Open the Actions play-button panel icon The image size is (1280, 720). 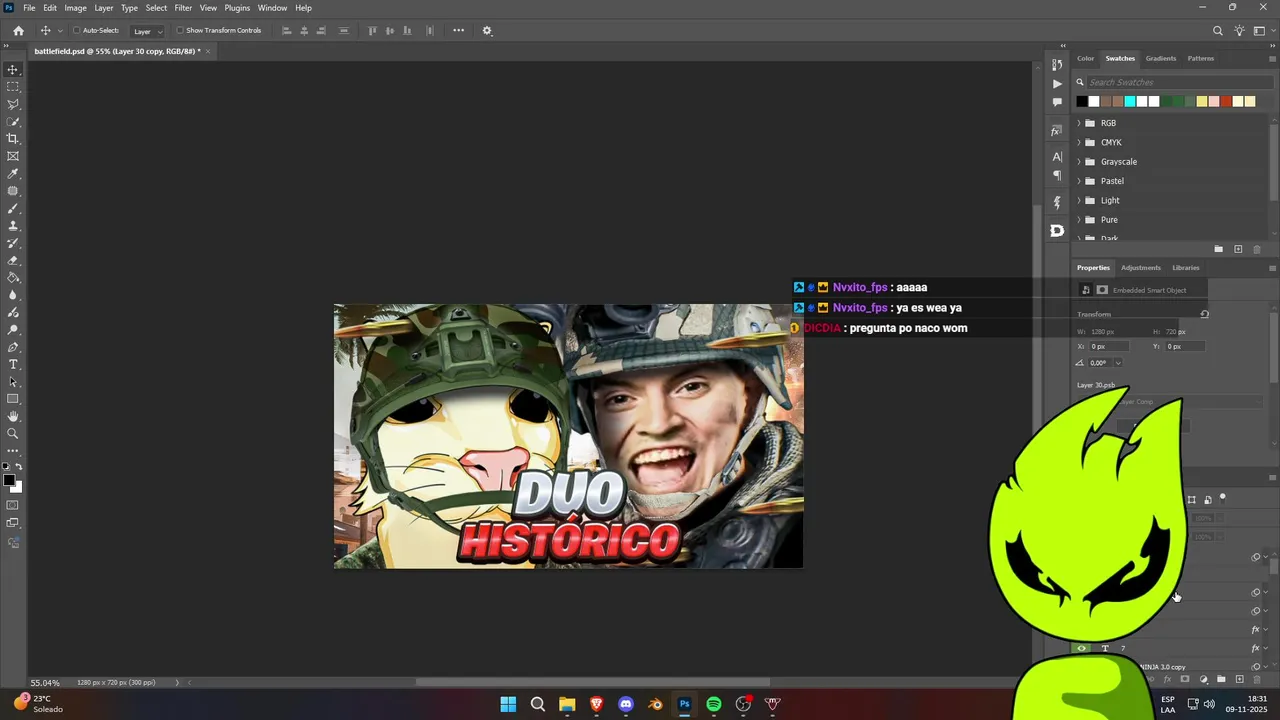pyautogui.click(x=1057, y=84)
